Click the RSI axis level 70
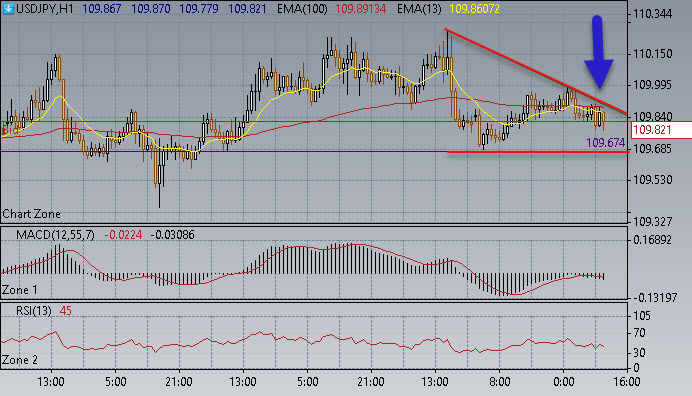This screenshot has width=692, height=396. [639, 333]
